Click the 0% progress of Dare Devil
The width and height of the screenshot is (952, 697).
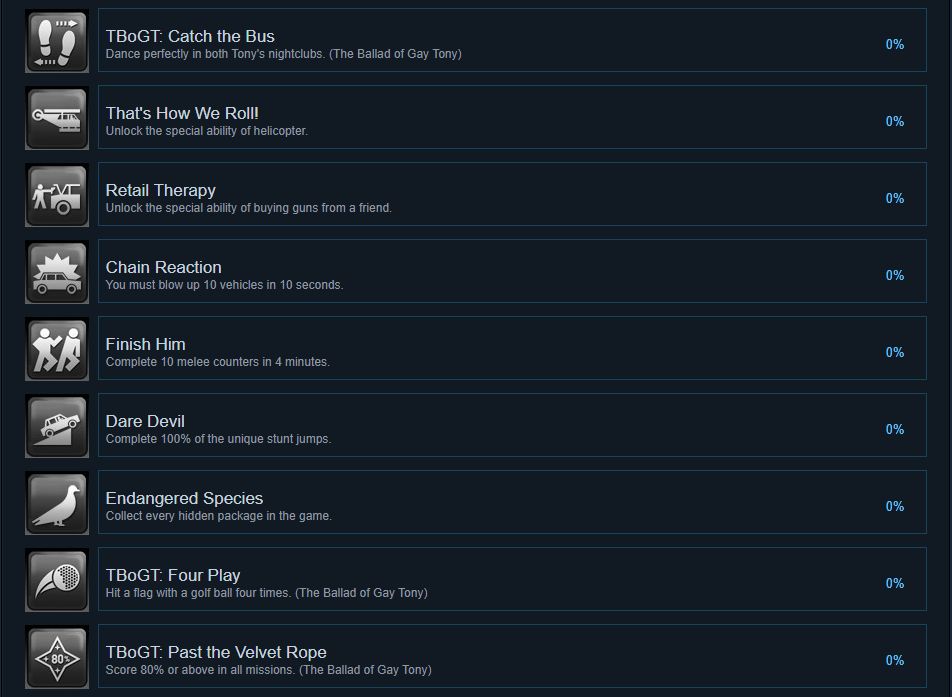tap(894, 429)
